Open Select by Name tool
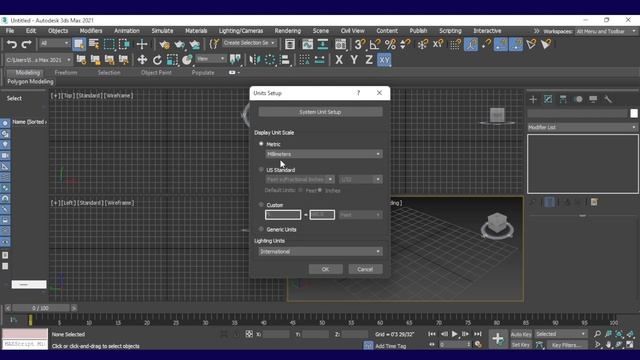This screenshot has height=360, width=640. pyautogui.click(x=94, y=44)
